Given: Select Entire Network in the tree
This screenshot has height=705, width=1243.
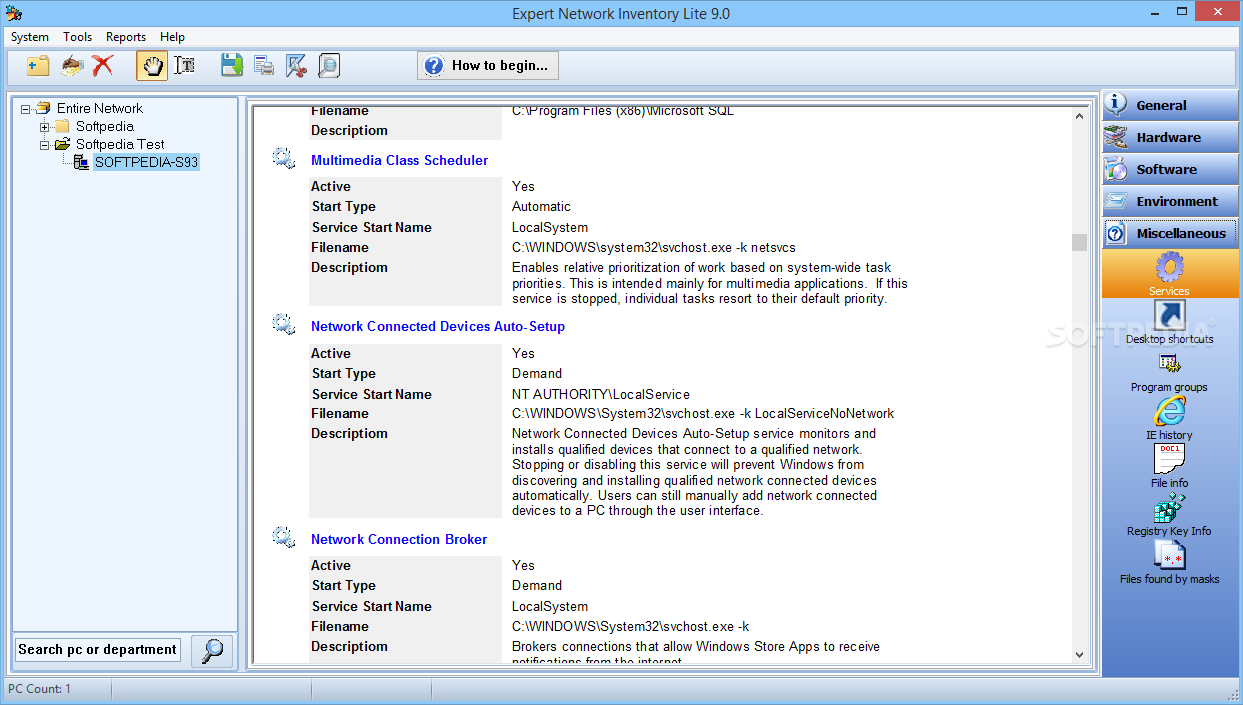Looking at the screenshot, I should click(99, 108).
